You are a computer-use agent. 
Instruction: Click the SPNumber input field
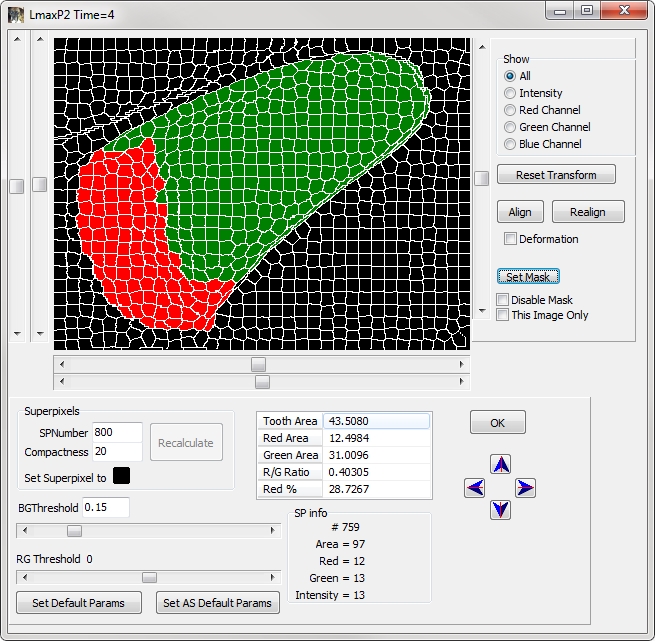click(117, 432)
